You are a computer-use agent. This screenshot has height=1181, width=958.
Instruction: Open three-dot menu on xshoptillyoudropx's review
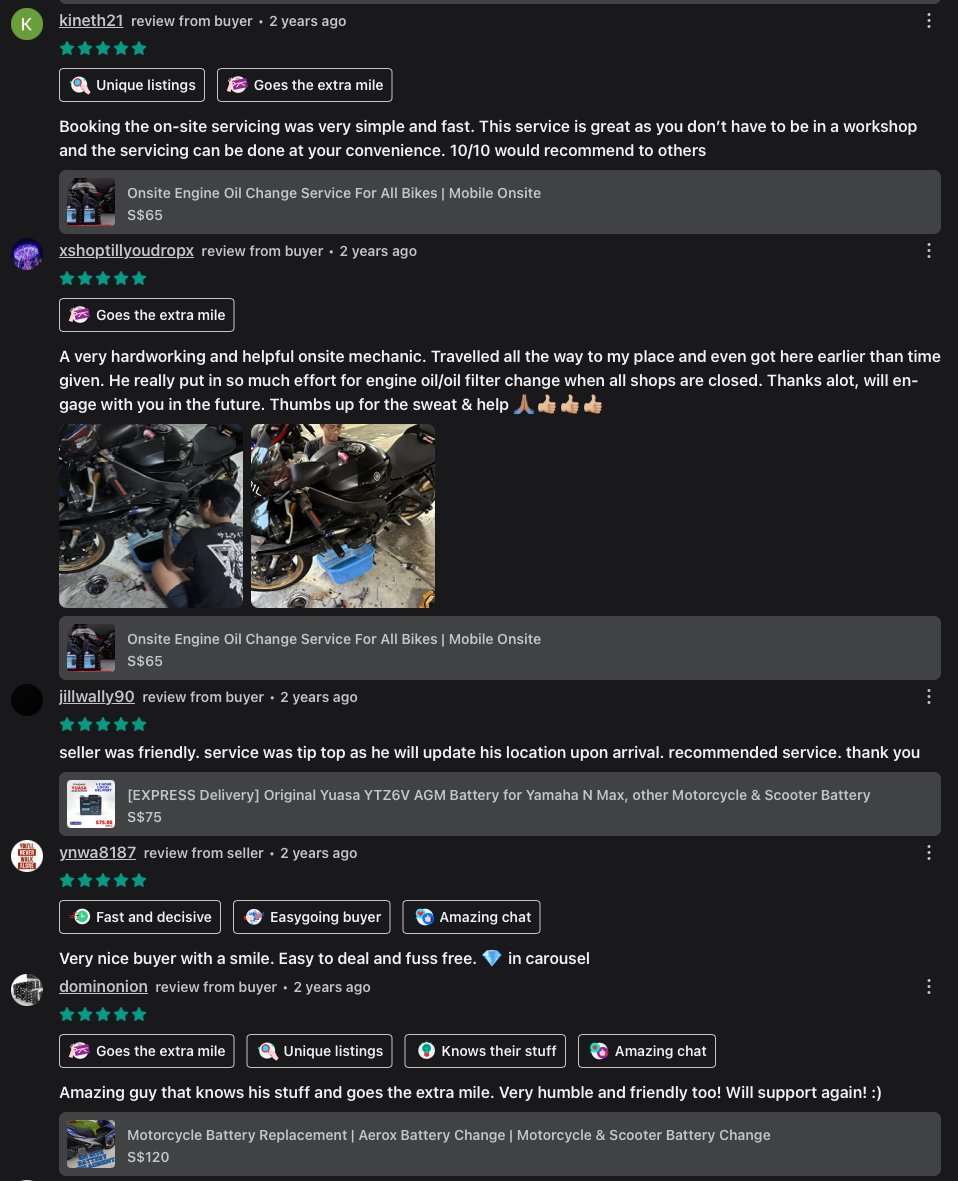[x=929, y=251]
